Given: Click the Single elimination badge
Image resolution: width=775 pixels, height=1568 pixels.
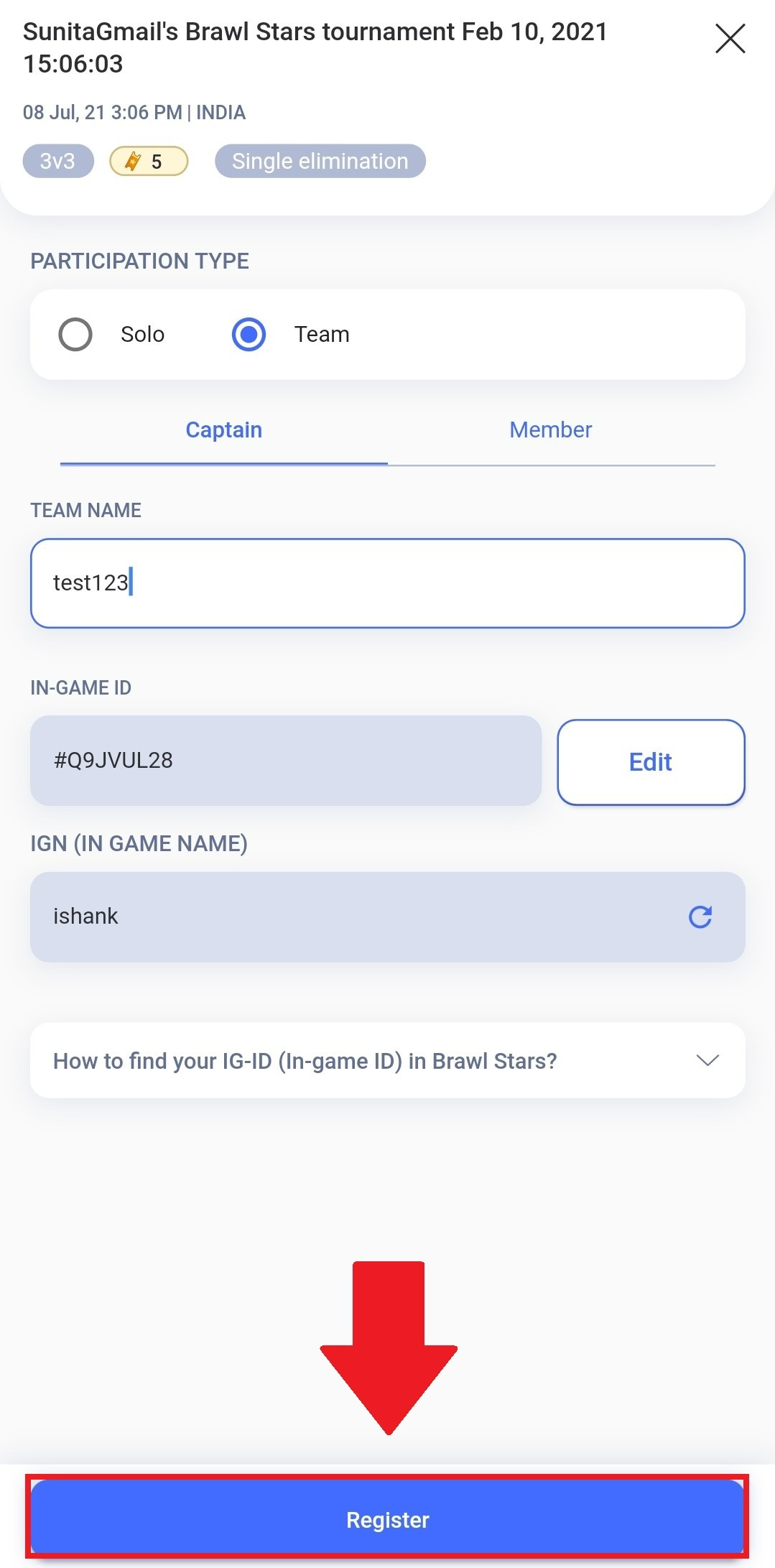Looking at the screenshot, I should pyautogui.click(x=320, y=161).
